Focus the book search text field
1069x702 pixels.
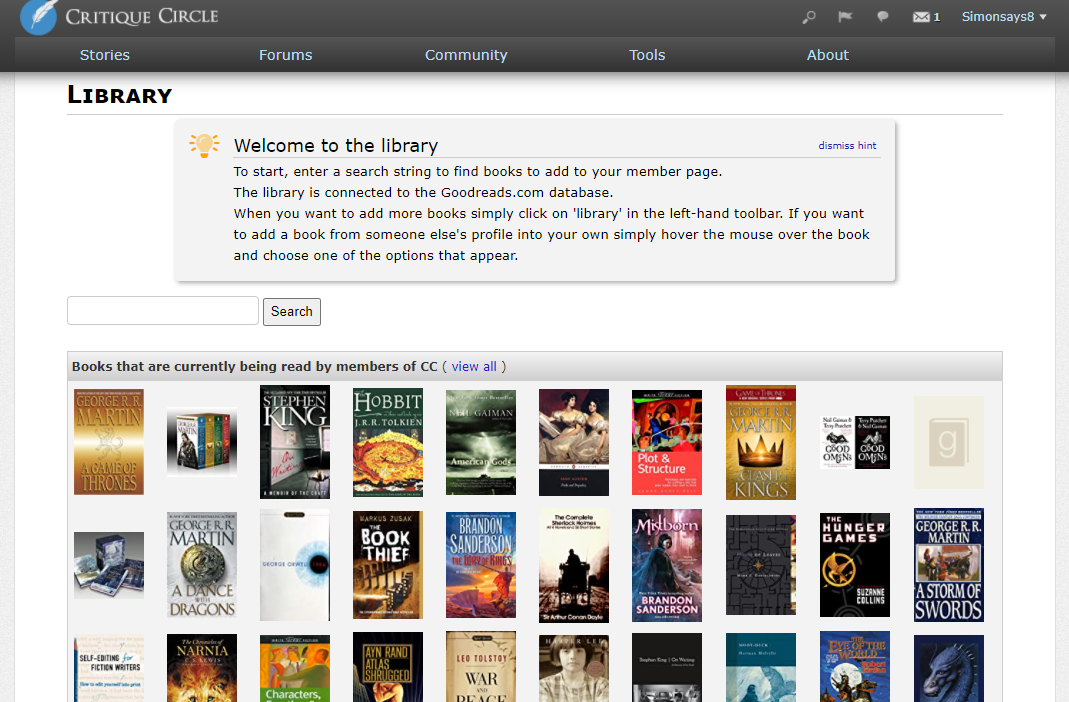pyautogui.click(x=163, y=311)
